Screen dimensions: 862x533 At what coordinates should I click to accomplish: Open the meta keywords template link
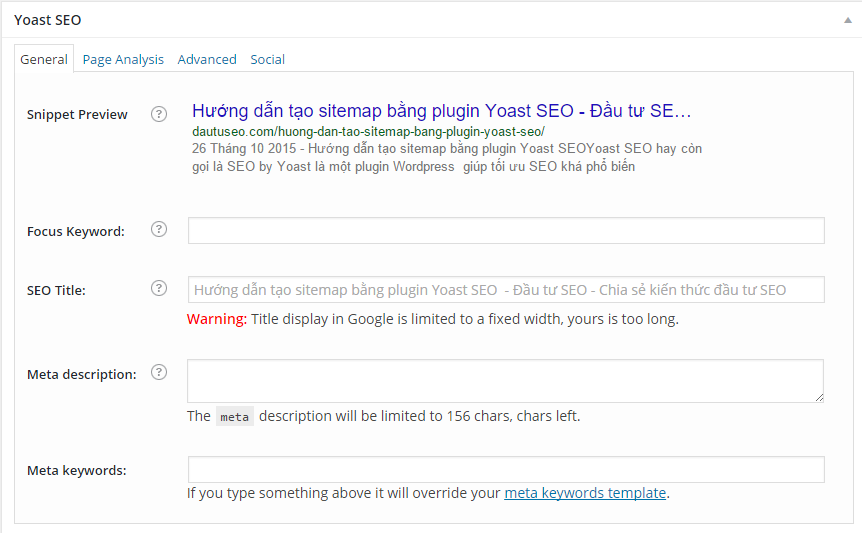(x=585, y=493)
